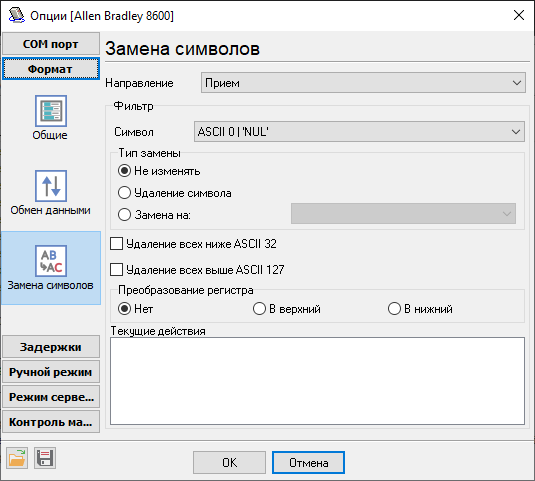Enable Удаление всех ниже ASCII 32
This screenshot has width=535, height=481.
[x=116, y=244]
